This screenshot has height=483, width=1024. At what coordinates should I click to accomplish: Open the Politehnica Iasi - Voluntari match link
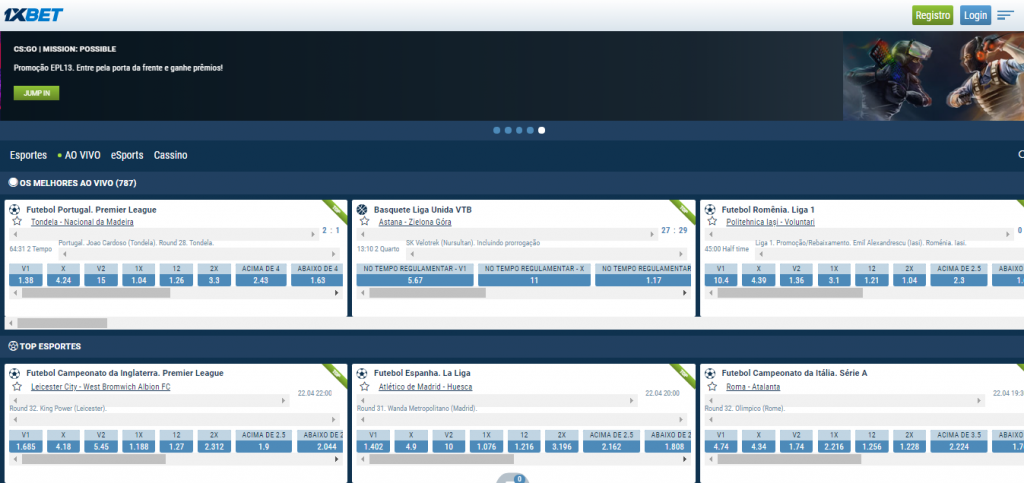[x=770, y=222]
